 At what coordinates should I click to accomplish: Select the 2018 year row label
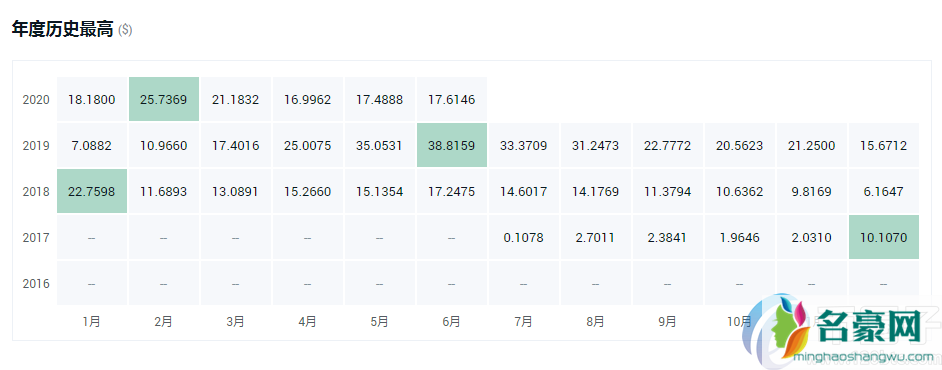pyautogui.click(x=35, y=192)
